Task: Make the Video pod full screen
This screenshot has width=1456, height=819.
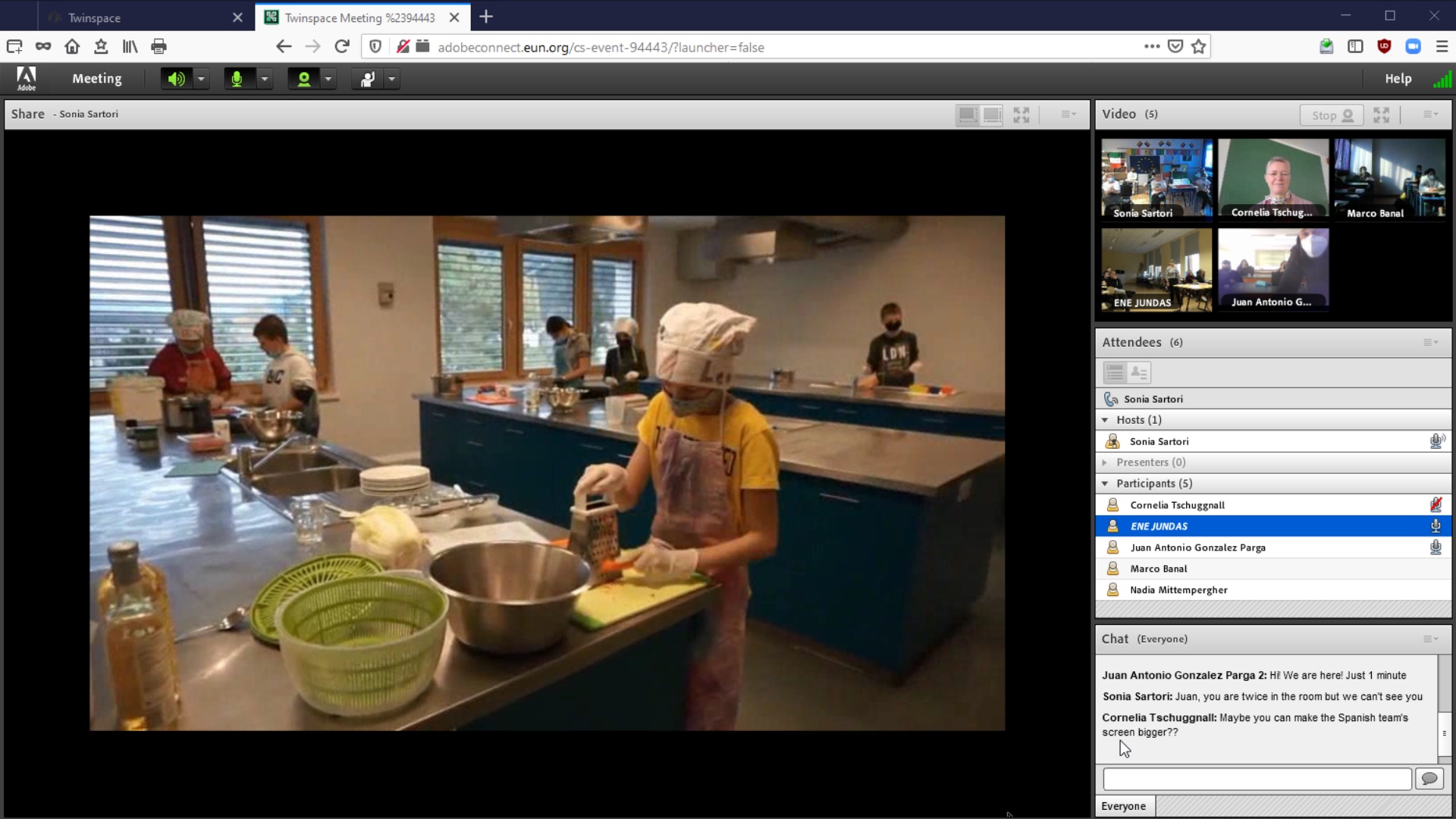Action: tap(1382, 115)
